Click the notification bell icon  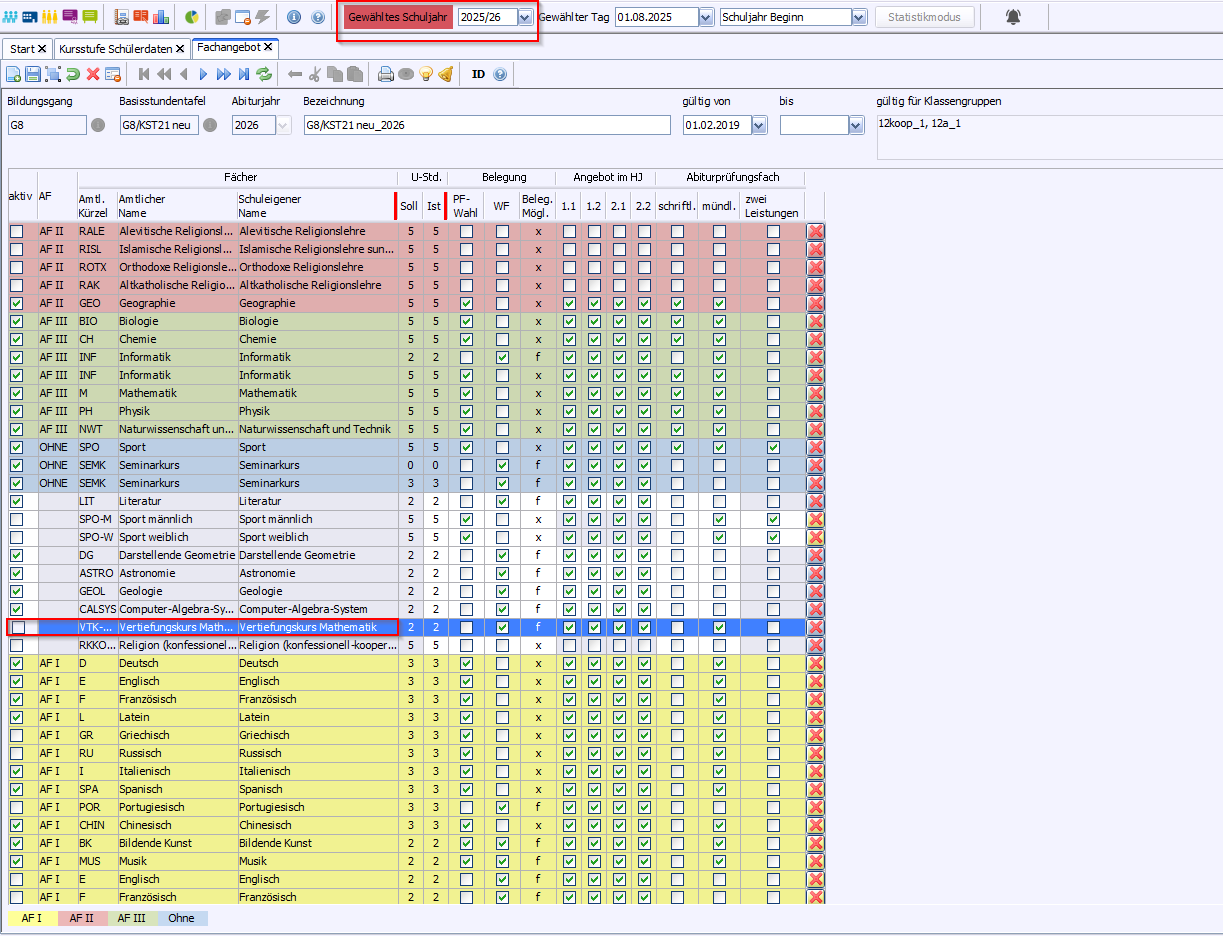(x=1013, y=17)
